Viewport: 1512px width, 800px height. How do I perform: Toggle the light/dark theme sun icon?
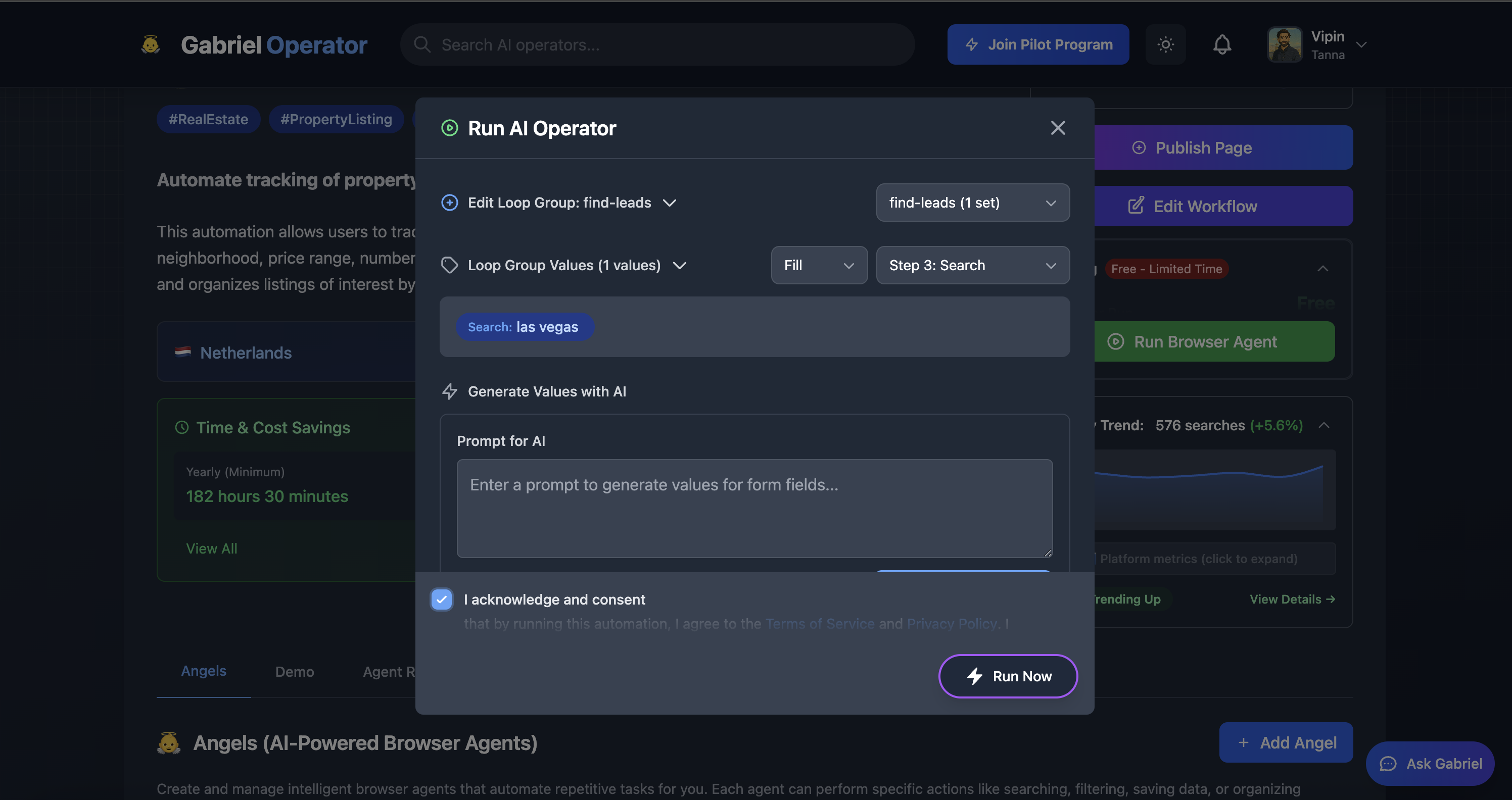click(x=1165, y=44)
